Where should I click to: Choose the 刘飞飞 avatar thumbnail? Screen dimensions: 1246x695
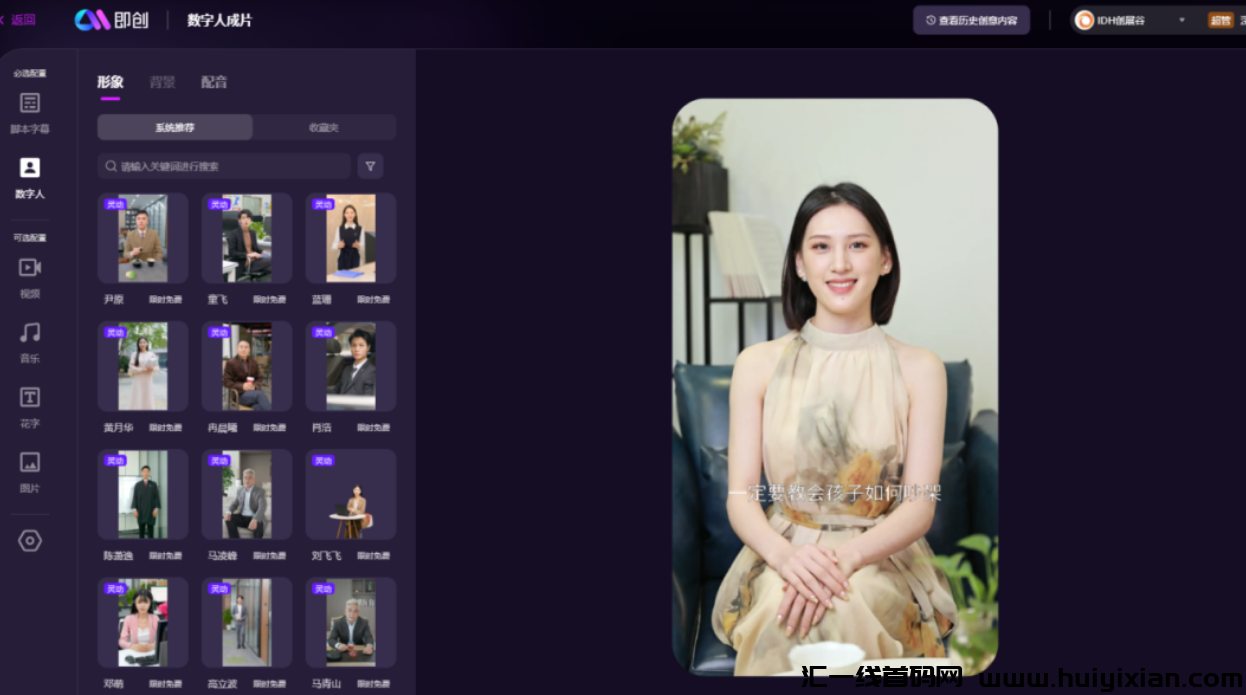351,494
